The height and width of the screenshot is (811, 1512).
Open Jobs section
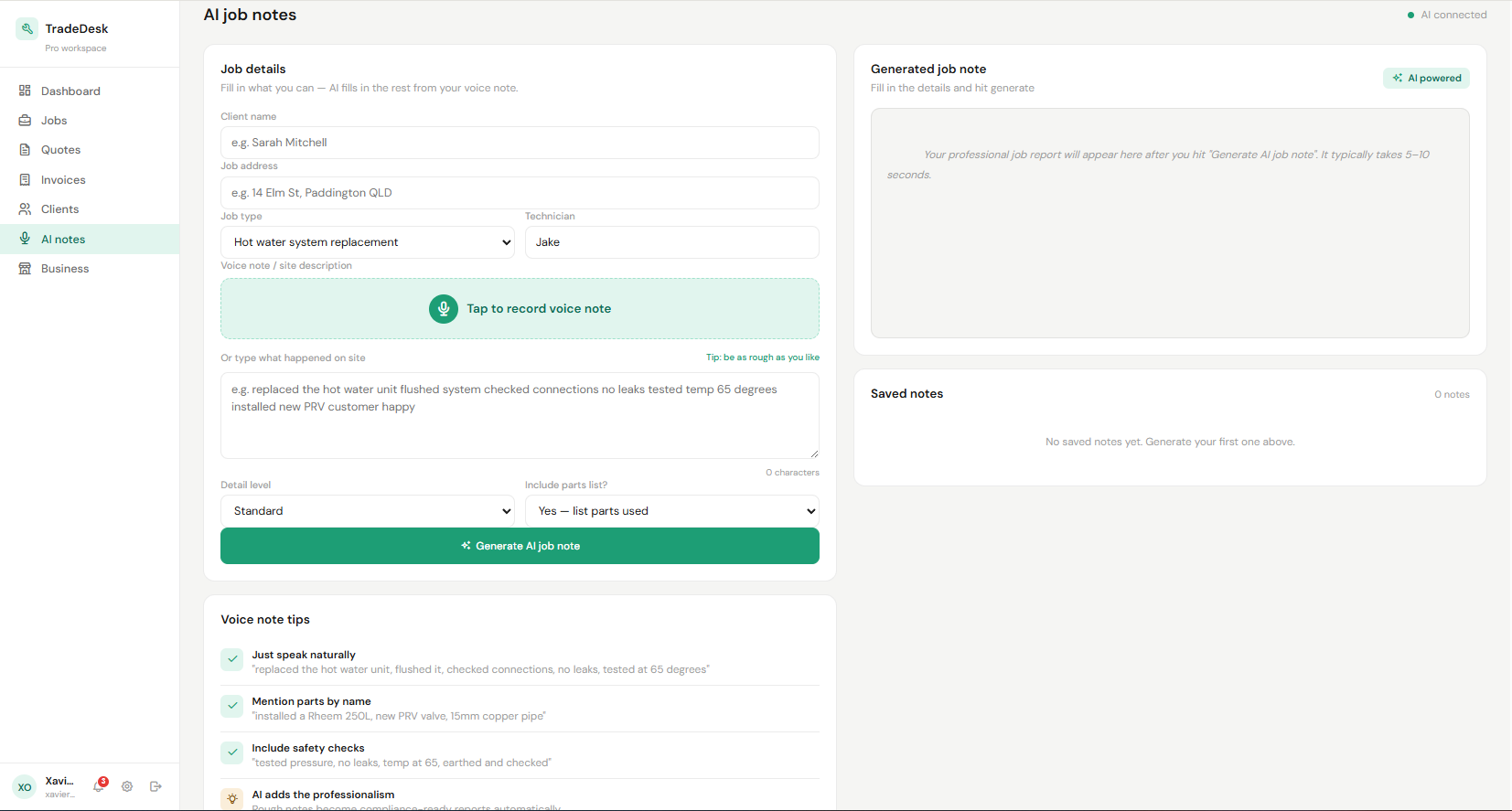pyautogui.click(x=90, y=120)
